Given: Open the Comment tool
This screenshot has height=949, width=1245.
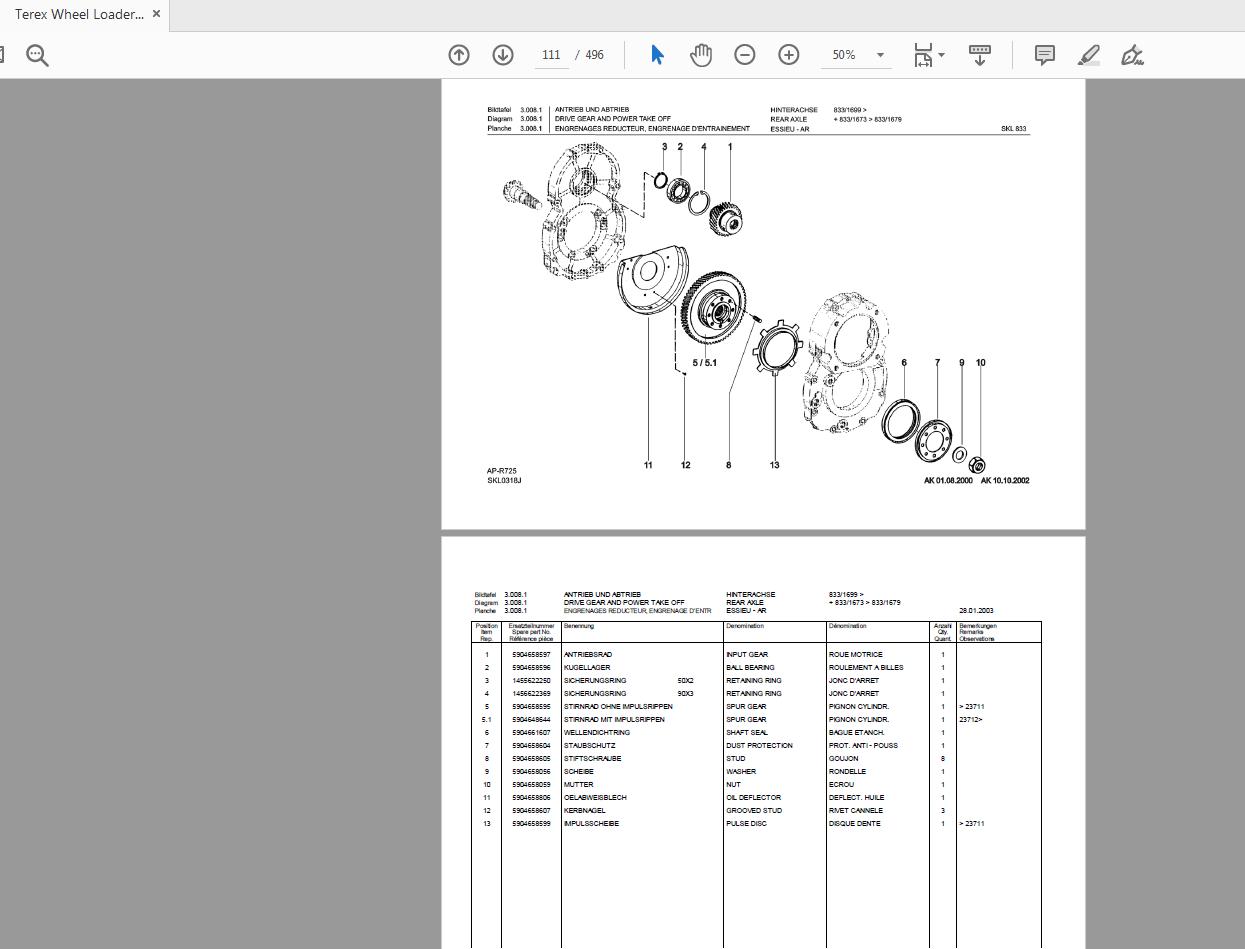Looking at the screenshot, I should 1044,55.
